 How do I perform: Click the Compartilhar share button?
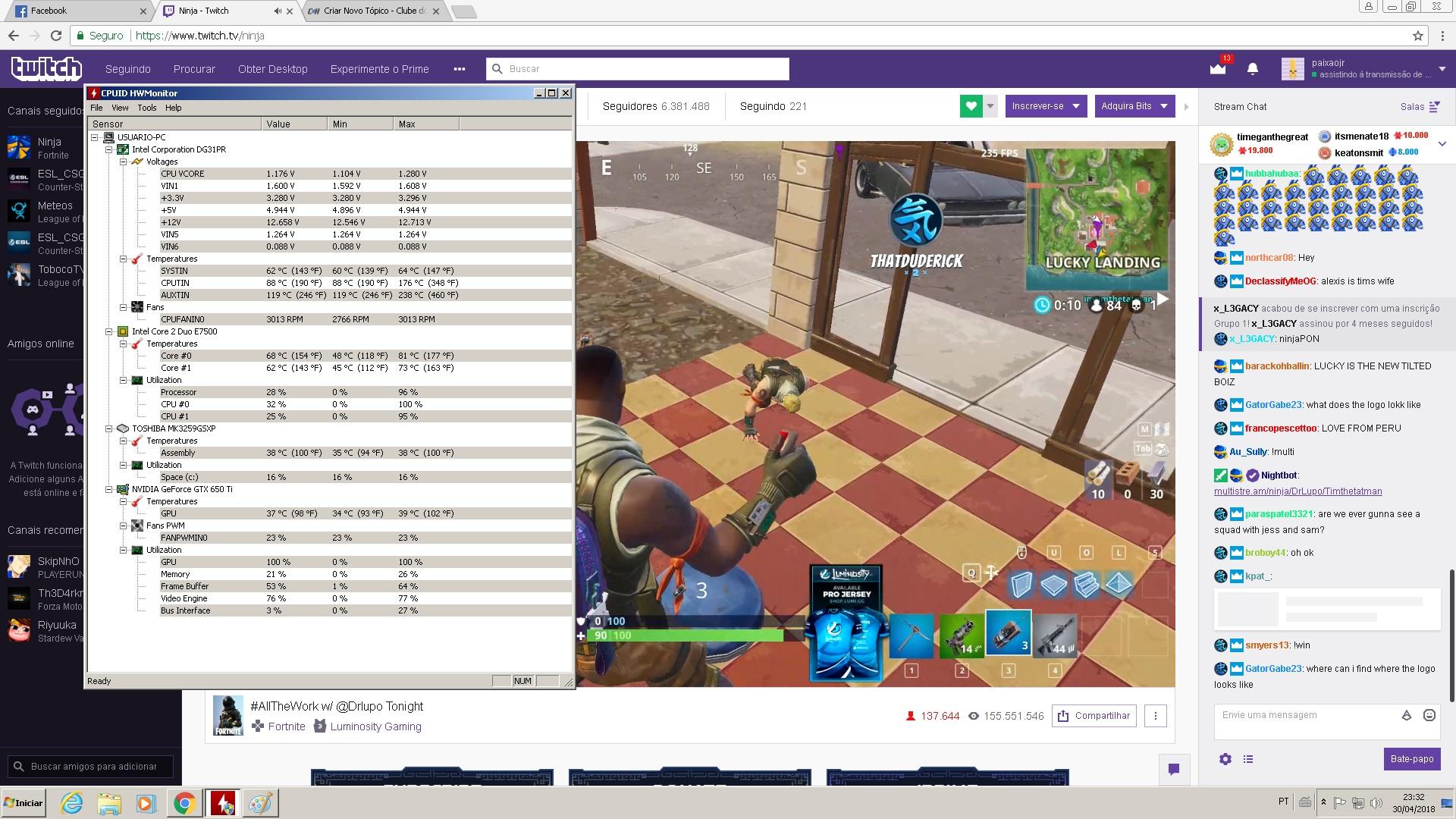(1094, 716)
